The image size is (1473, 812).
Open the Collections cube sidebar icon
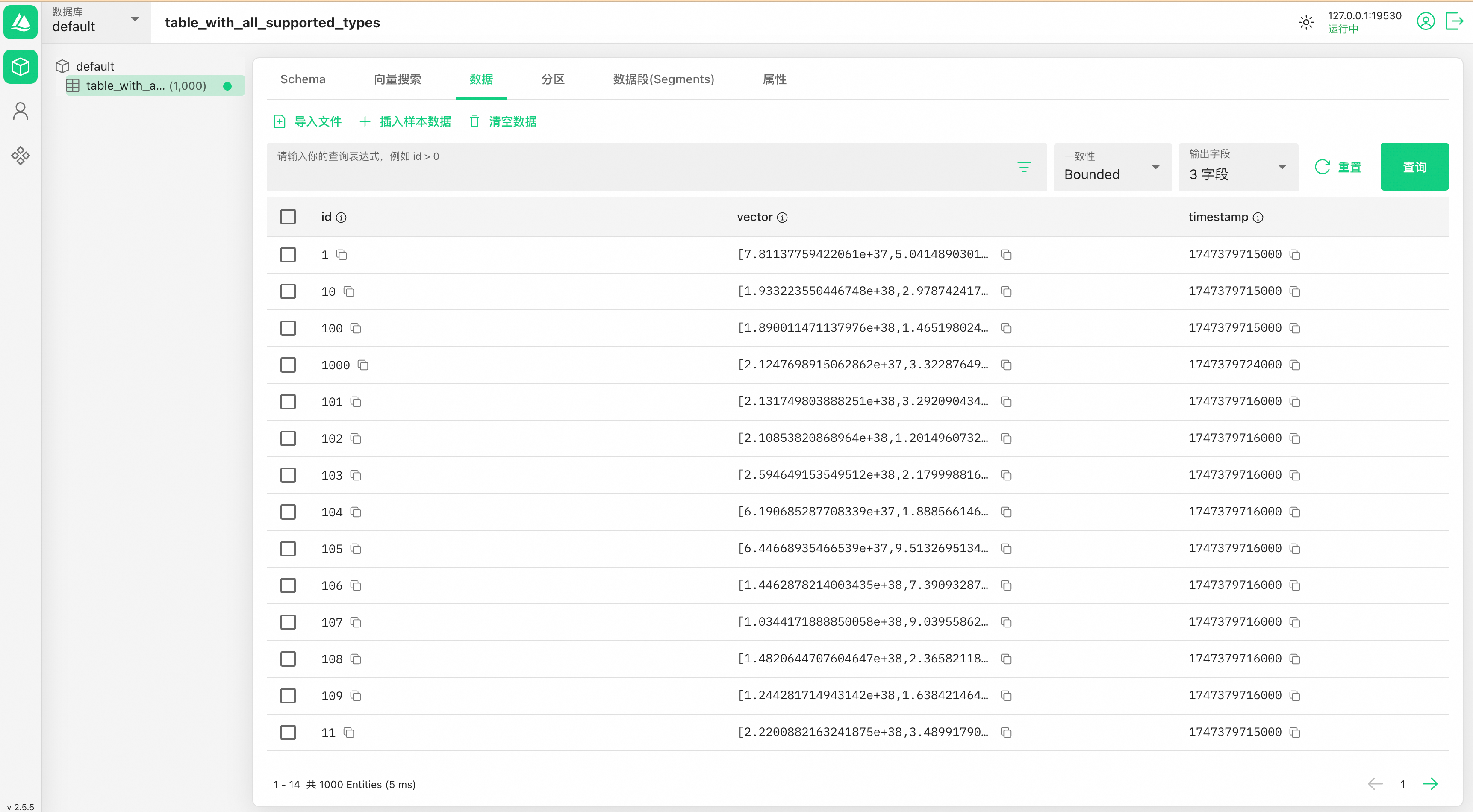[21, 66]
